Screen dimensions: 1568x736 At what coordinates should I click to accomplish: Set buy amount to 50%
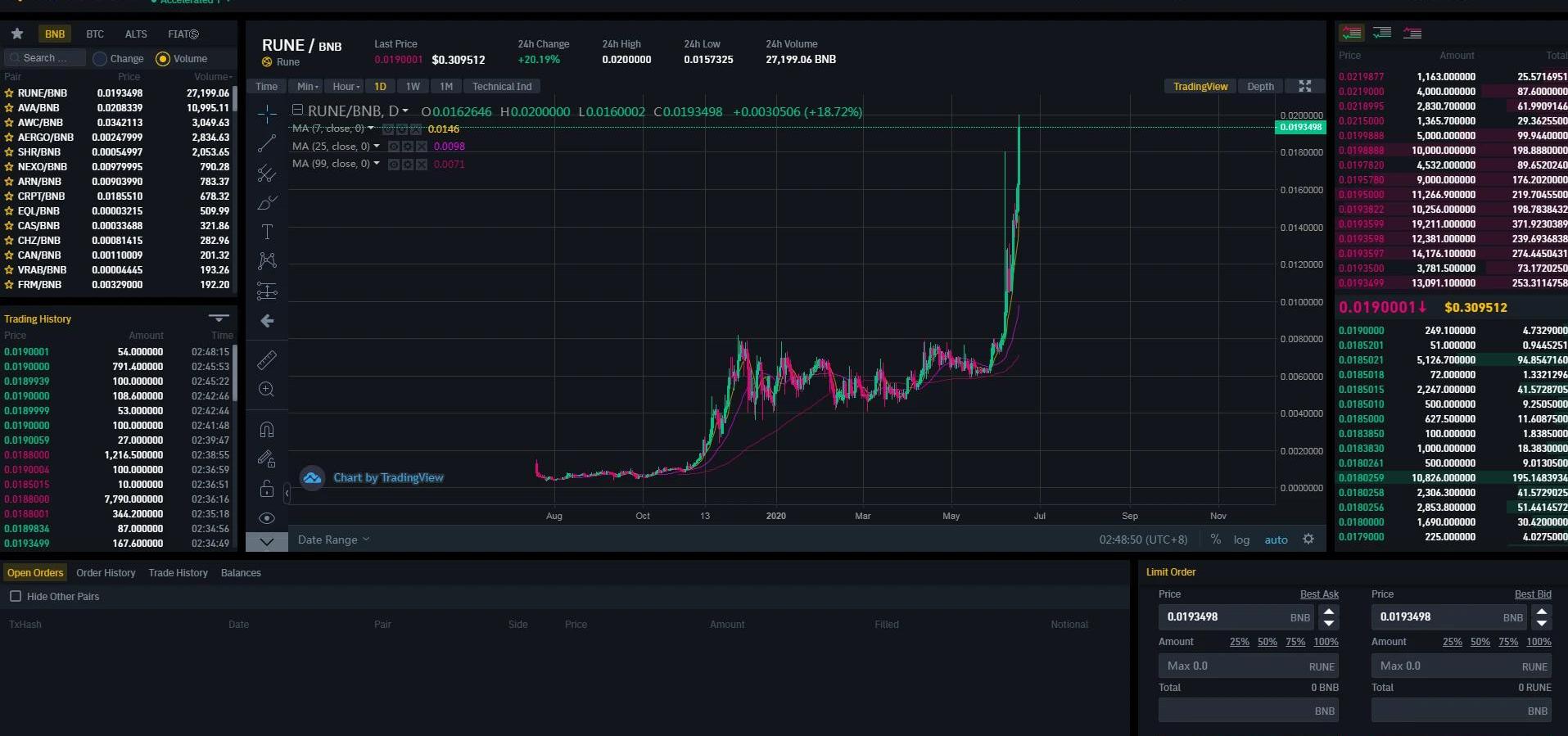tap(1267, 642)
